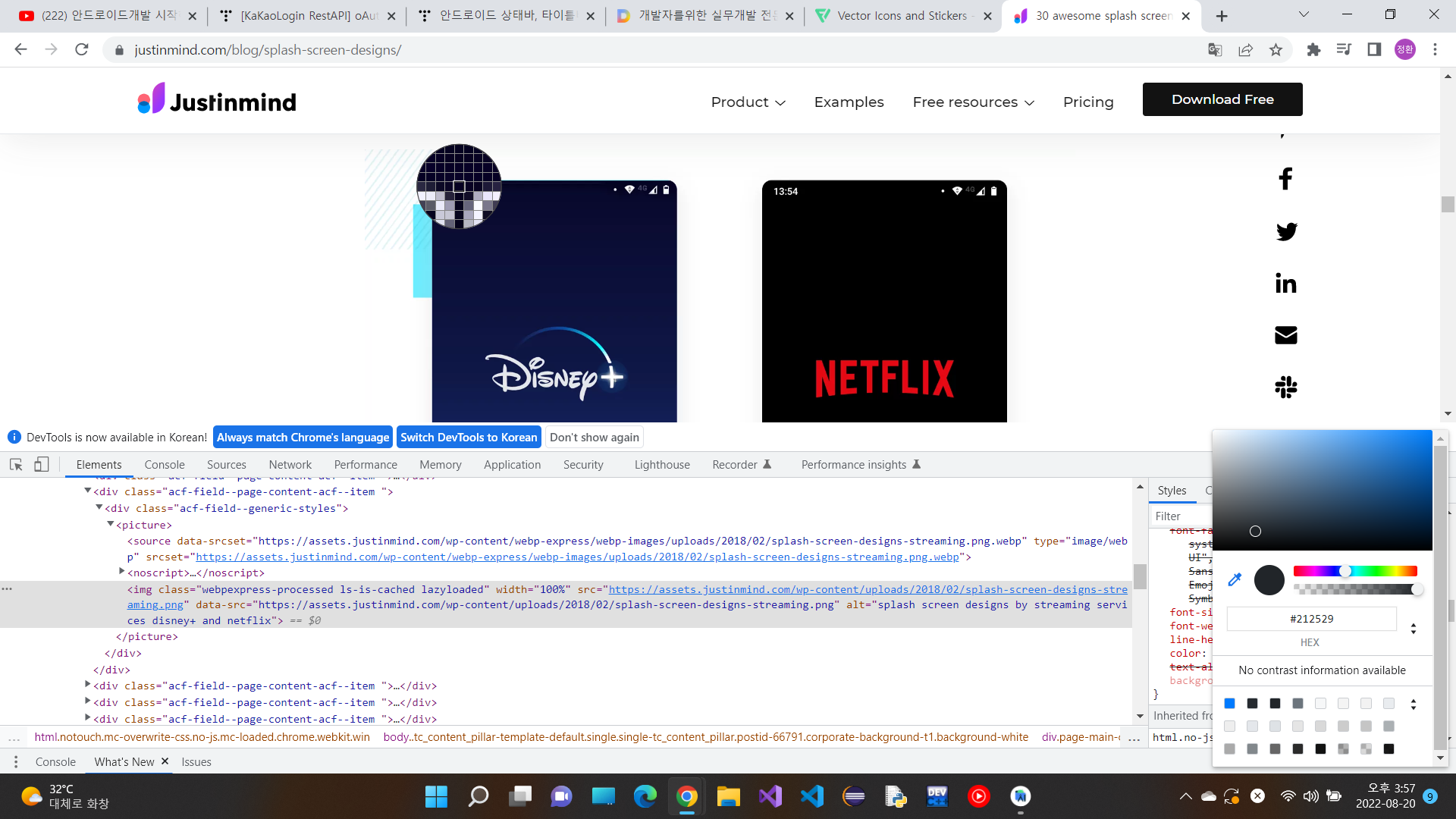The height and width of the screenshot is (819, 1456).
Task: Open Chrome extensions puzzle icon
Action: coord(1313,50)
